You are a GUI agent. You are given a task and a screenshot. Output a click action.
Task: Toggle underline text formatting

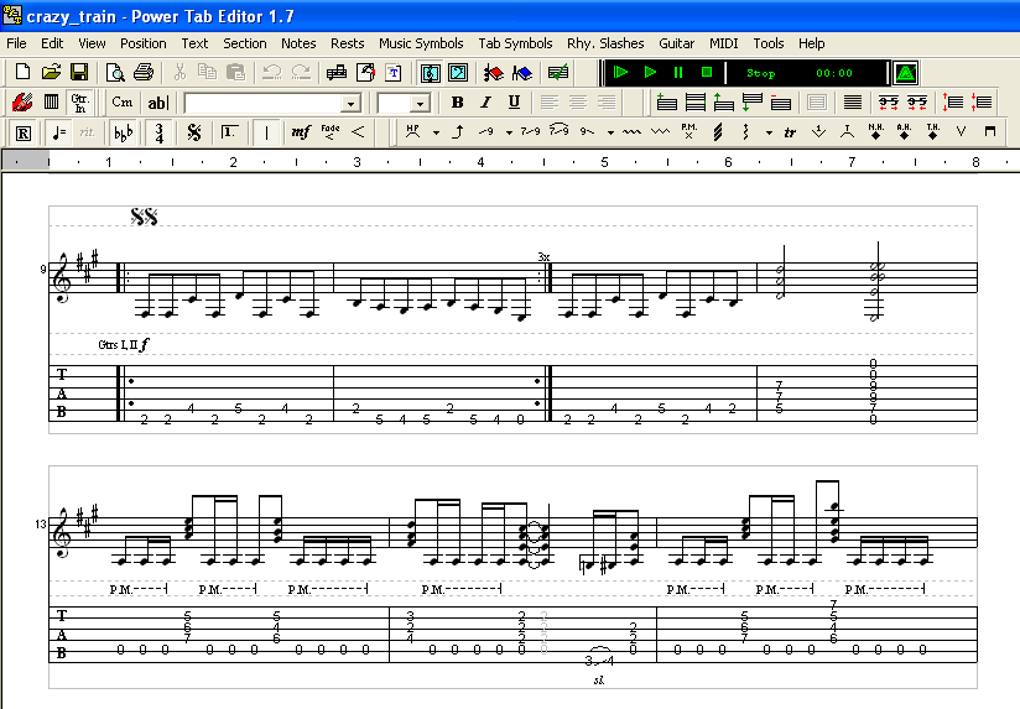coord(514,102)
